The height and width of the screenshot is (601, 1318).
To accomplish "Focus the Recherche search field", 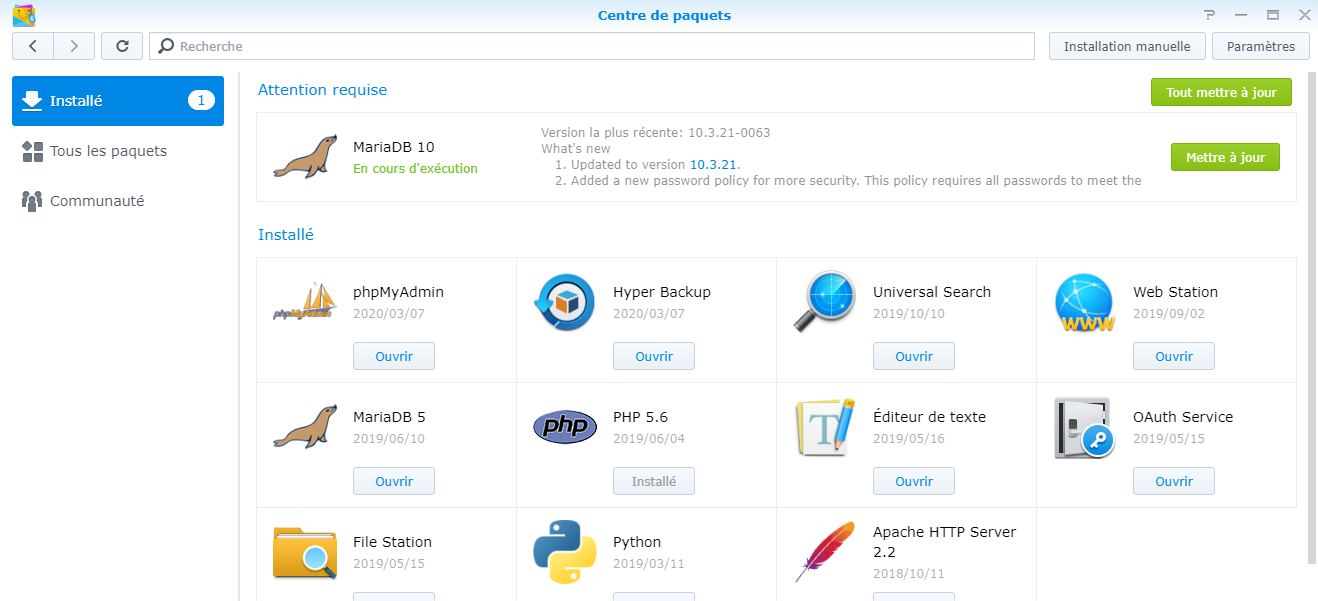I will tap(592, 46).
